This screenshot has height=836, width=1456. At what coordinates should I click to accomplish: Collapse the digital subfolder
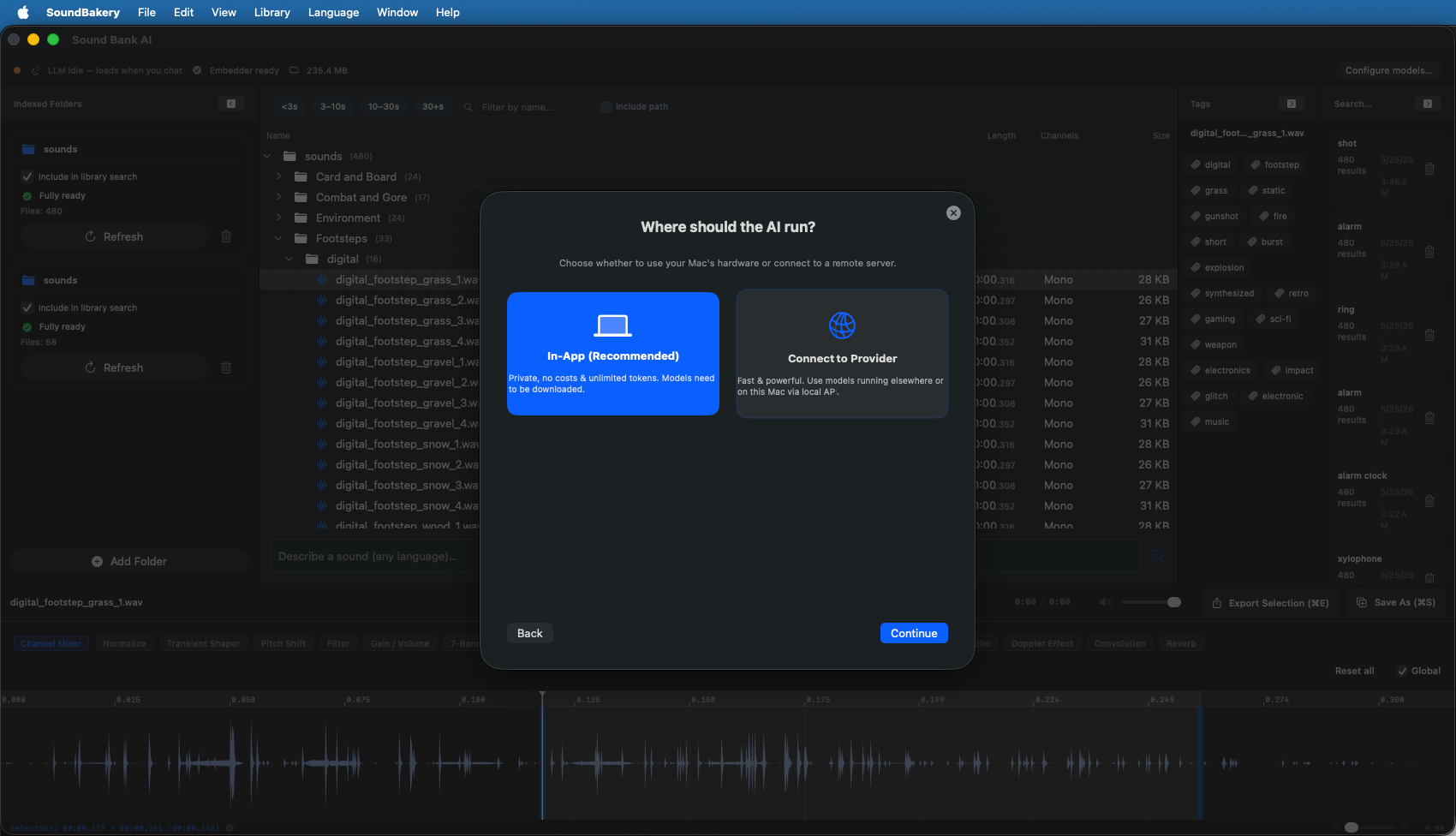tap(289, 259)
